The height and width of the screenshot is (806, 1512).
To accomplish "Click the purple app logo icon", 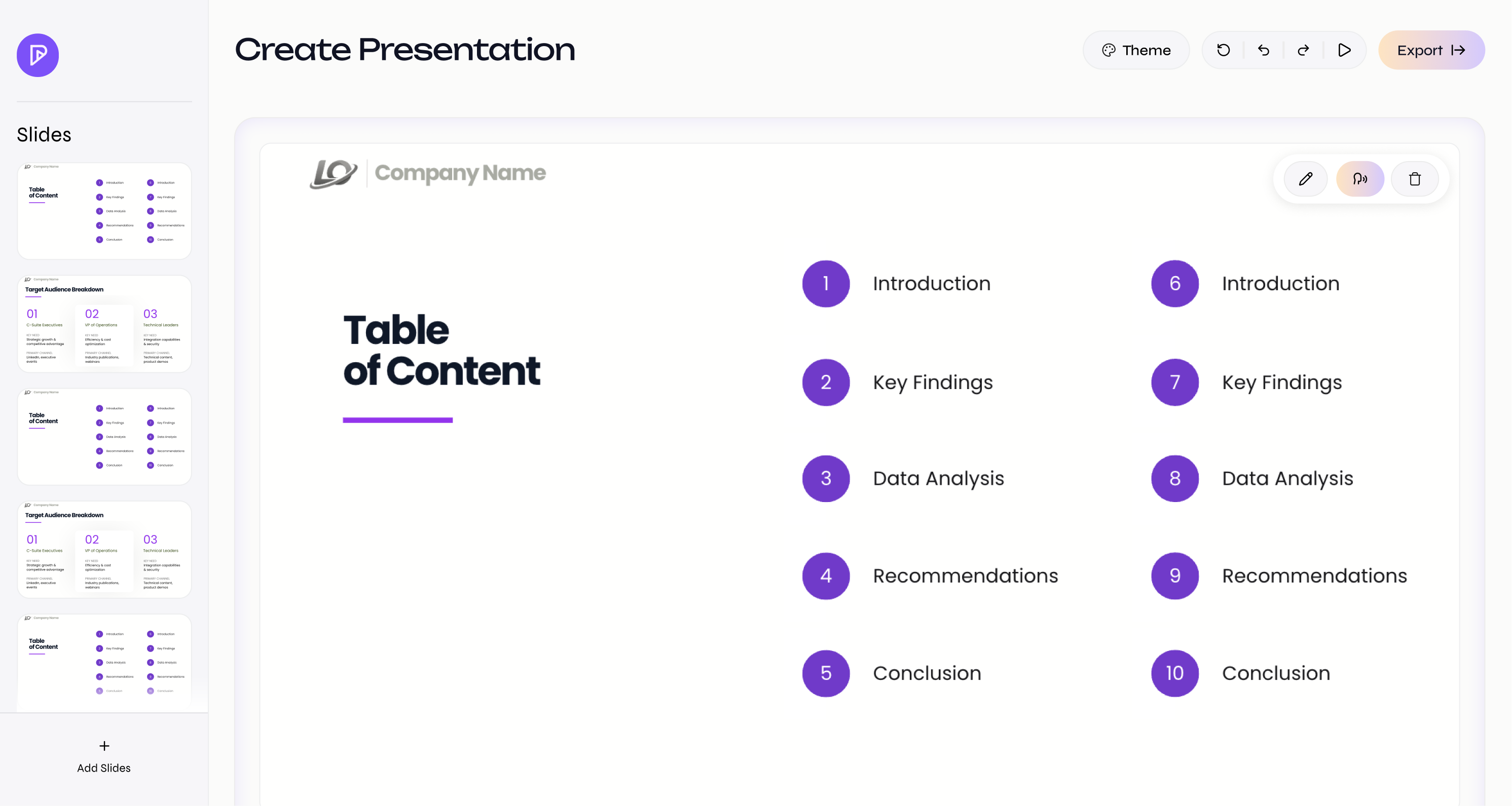I will 38,55.
